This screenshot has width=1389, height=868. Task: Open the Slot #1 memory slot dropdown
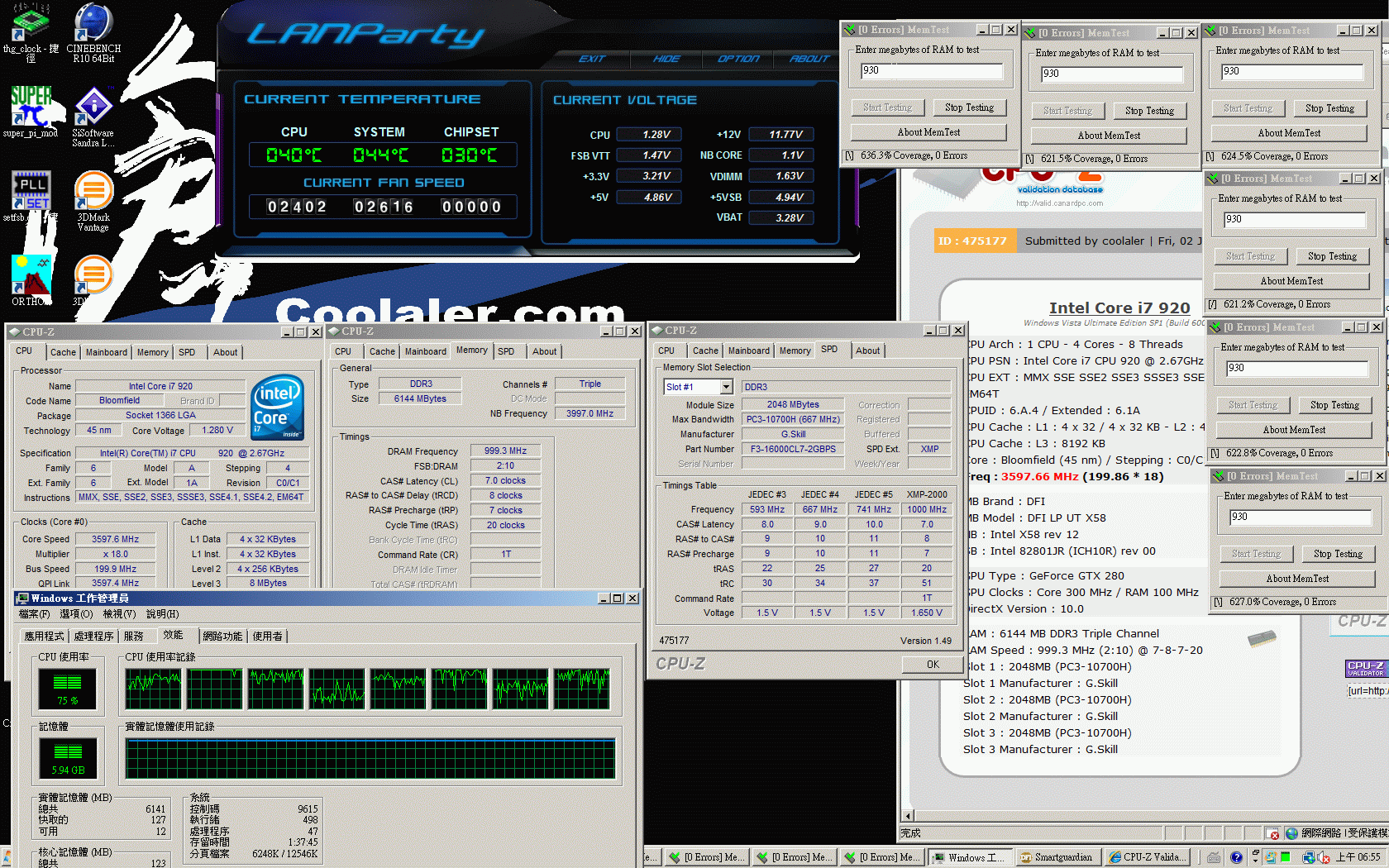pos(726,387)
